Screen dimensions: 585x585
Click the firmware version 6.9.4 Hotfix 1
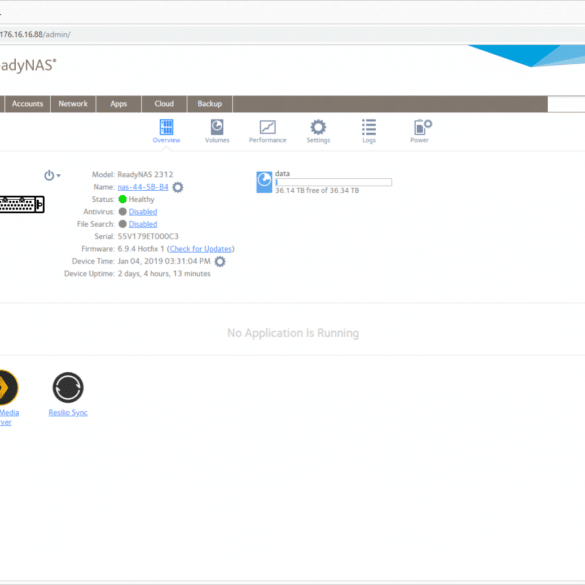(x=141, y=249)
